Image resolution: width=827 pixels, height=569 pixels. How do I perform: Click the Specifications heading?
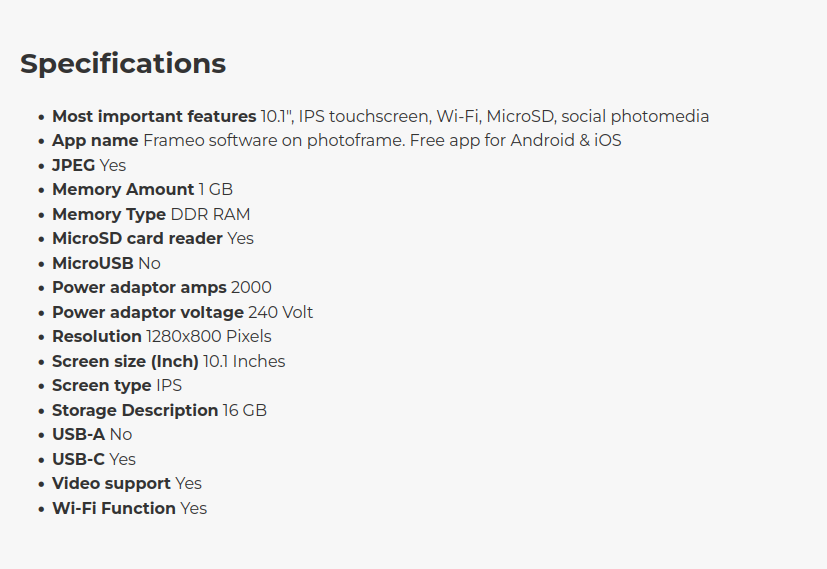pos(123,64)
